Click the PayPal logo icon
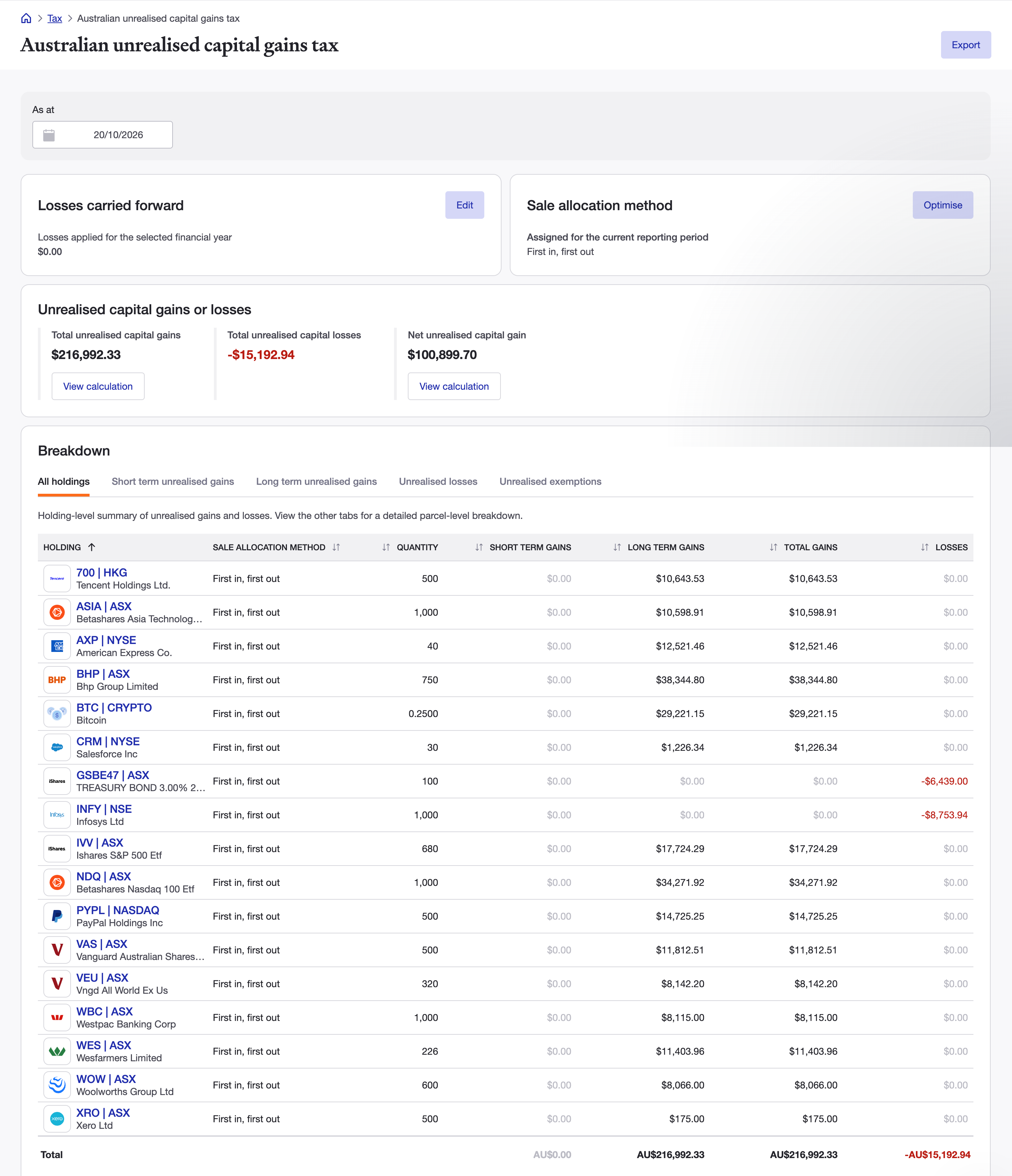This screenshot has height=1176, width=1012. pos(57,916)
